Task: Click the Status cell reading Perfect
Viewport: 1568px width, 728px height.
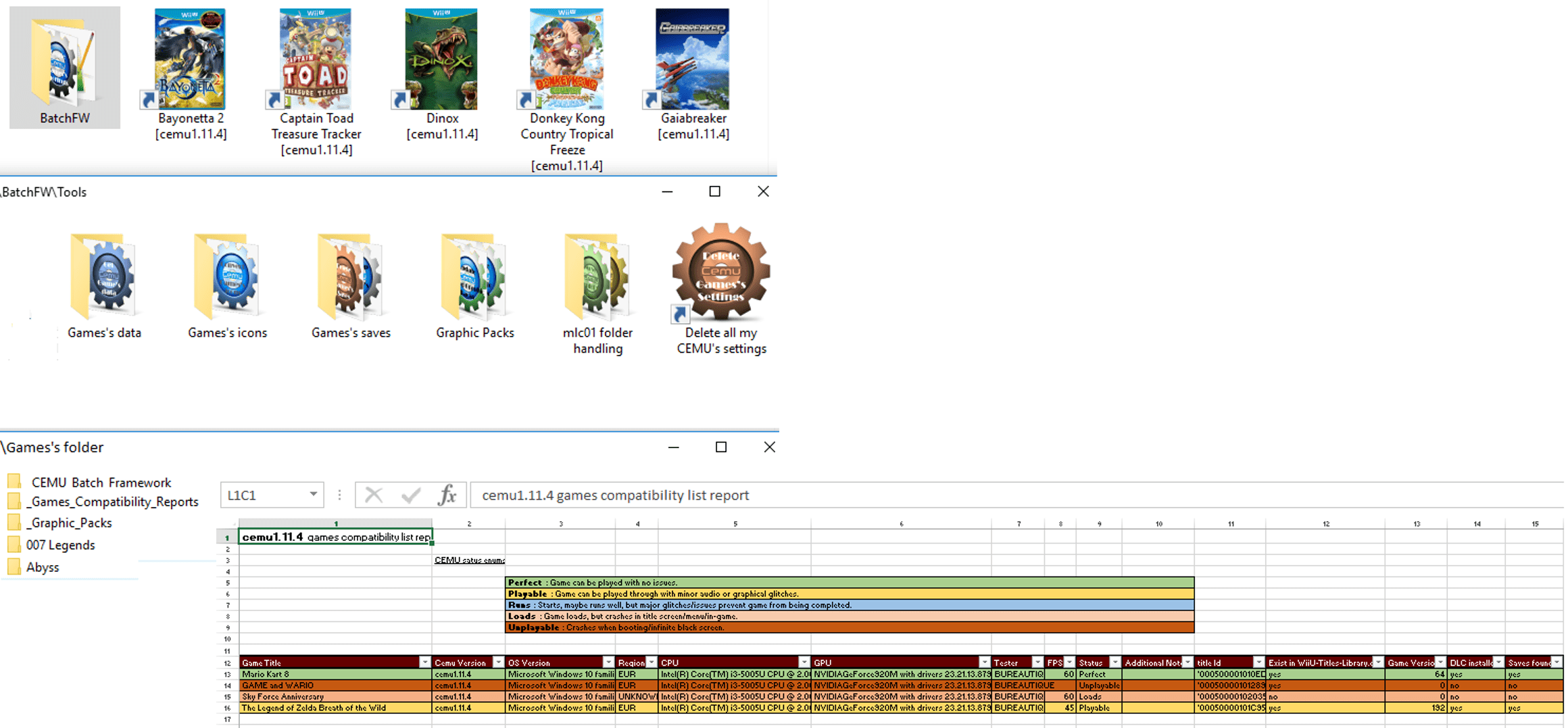Action: click(1099, 674)
